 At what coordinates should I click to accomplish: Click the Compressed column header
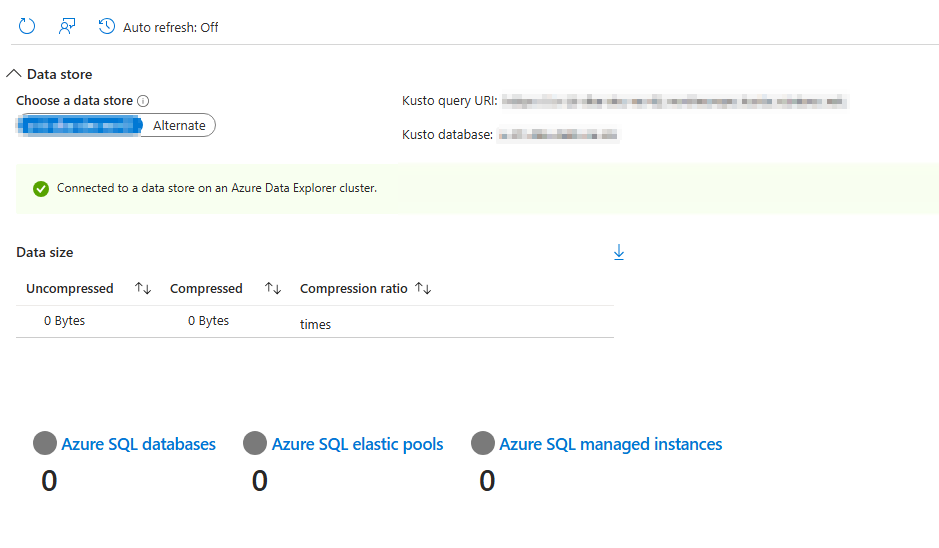pos(206,289)
